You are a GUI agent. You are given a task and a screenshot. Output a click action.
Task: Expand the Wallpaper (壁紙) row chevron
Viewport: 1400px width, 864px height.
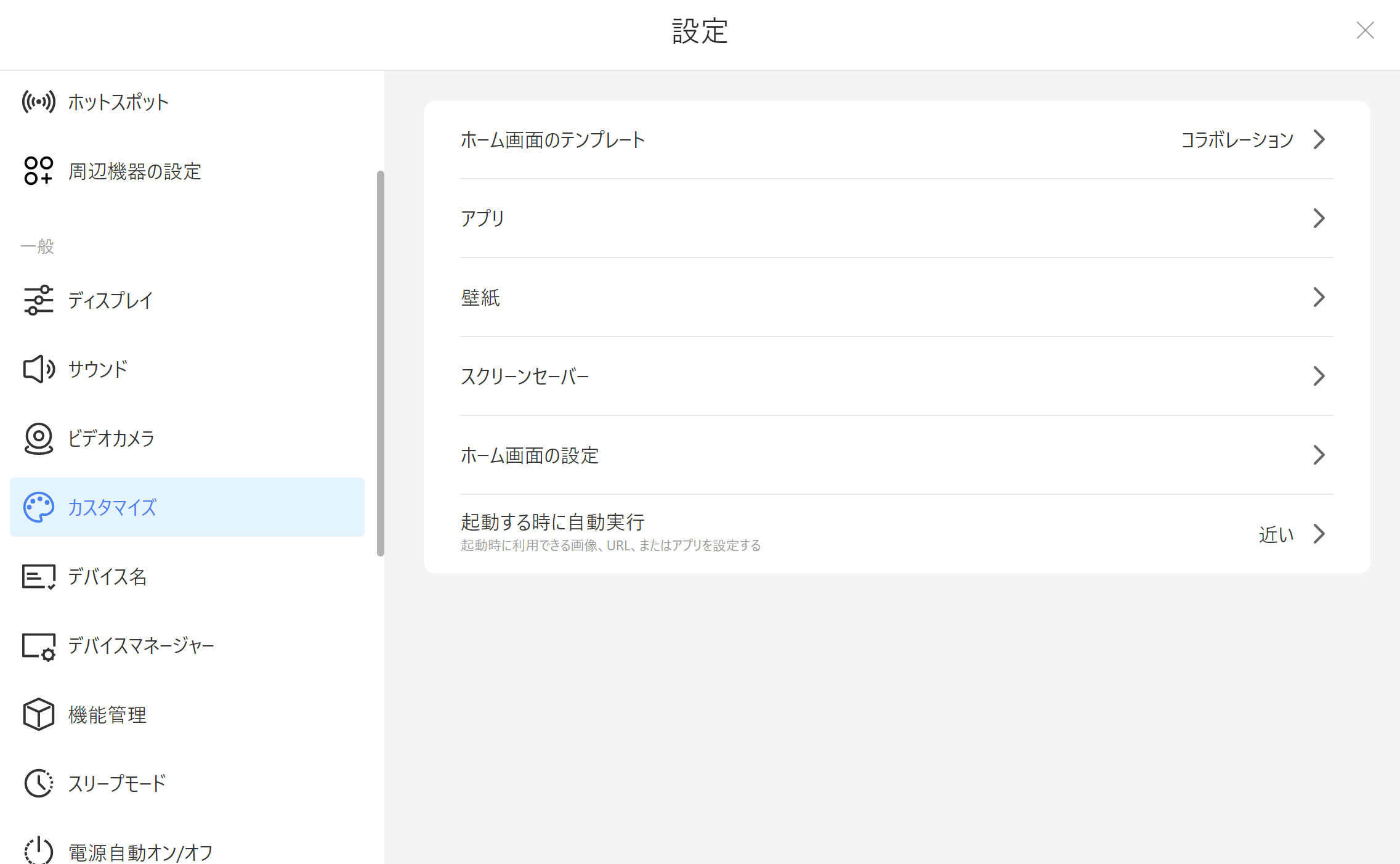tap(1319, 297)
